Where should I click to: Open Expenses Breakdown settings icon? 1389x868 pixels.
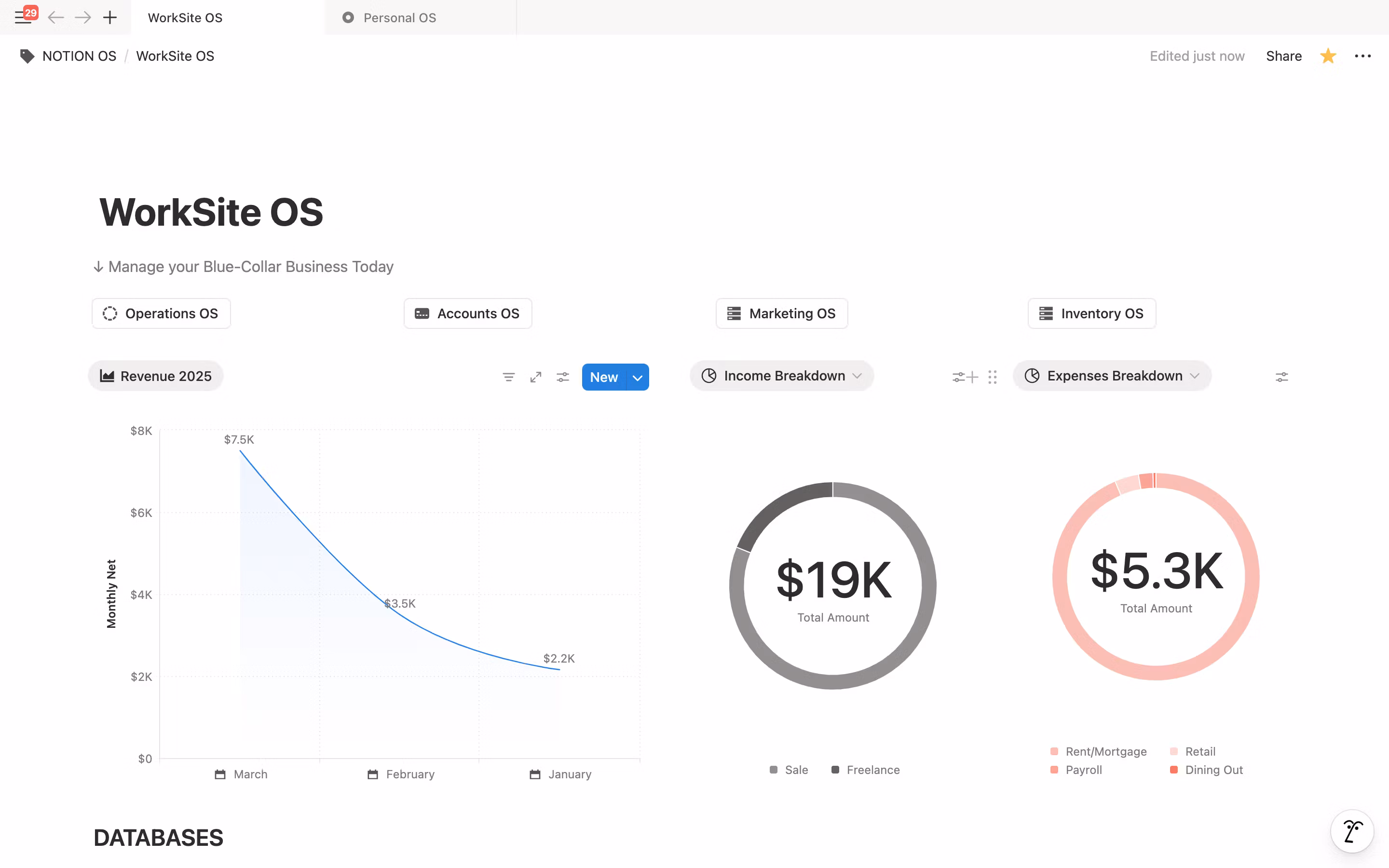(x=1281, y=377)
